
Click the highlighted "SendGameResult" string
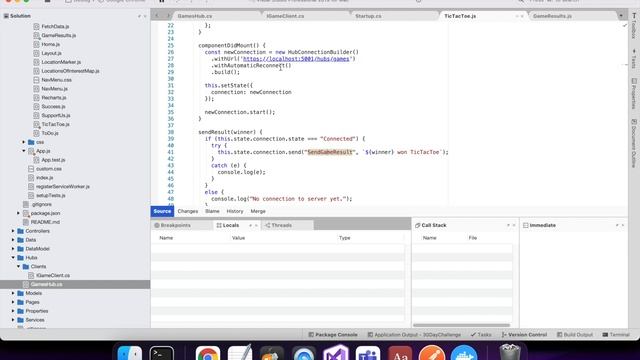pyautogui.click(x=330, y=152)
